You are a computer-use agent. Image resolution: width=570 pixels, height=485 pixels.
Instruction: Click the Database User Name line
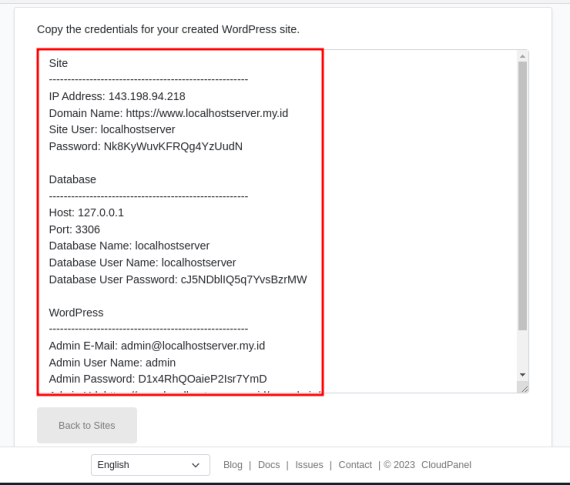coord(142,262)
